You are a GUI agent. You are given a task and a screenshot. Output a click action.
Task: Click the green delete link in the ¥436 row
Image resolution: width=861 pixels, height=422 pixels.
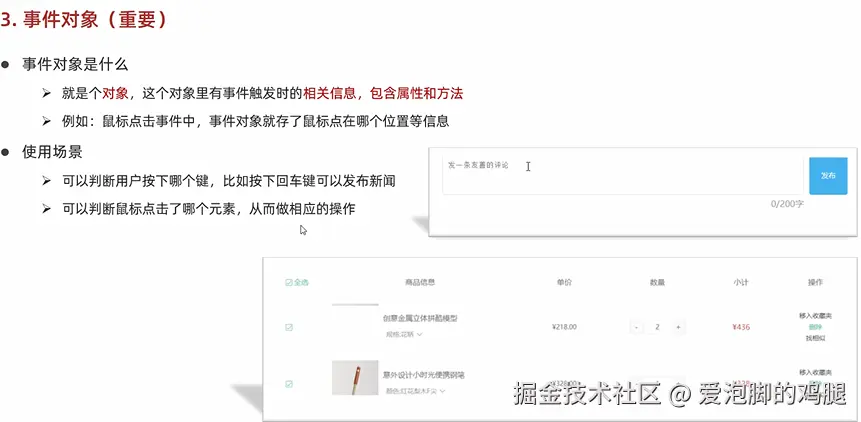click(815, 327)
